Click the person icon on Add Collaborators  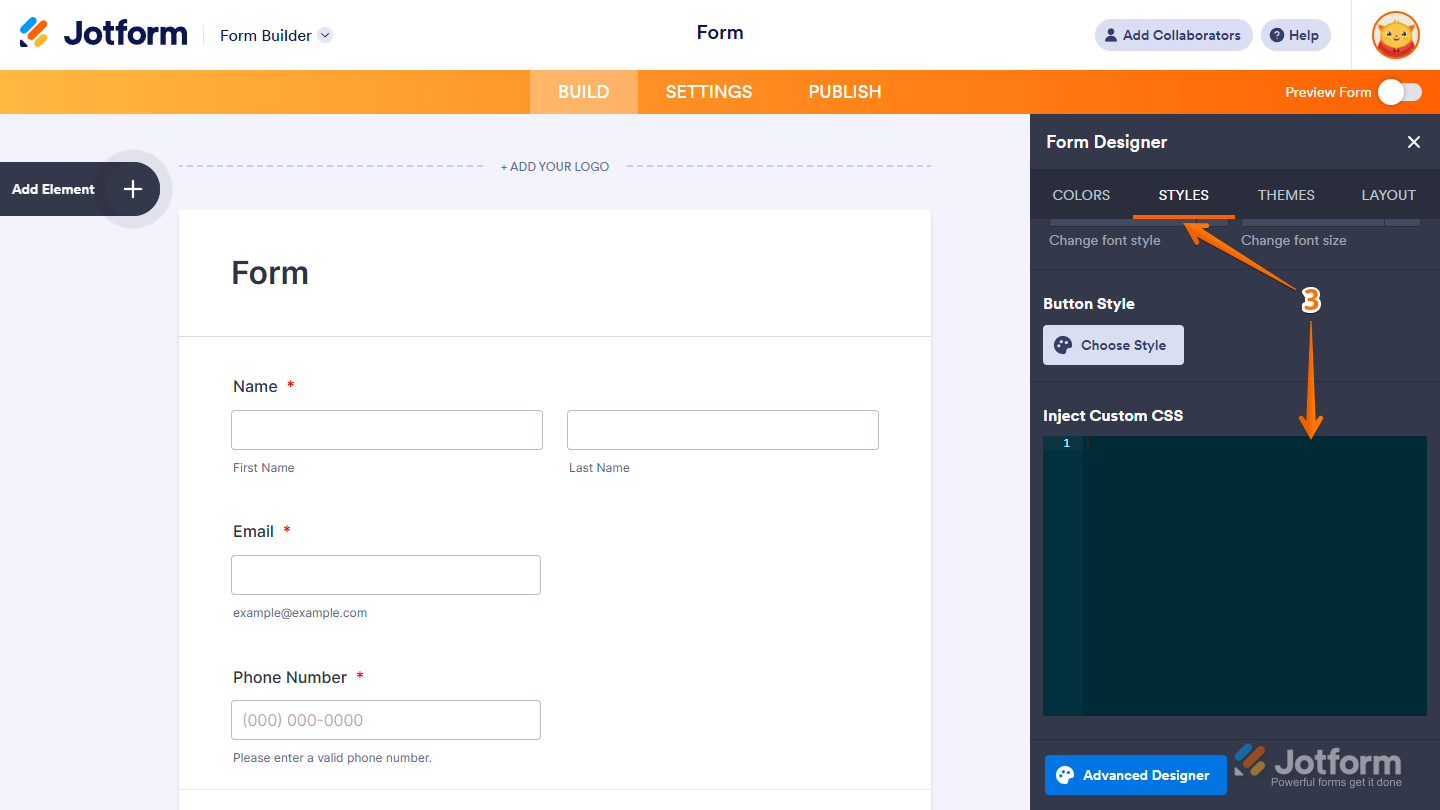[1110, 35]
